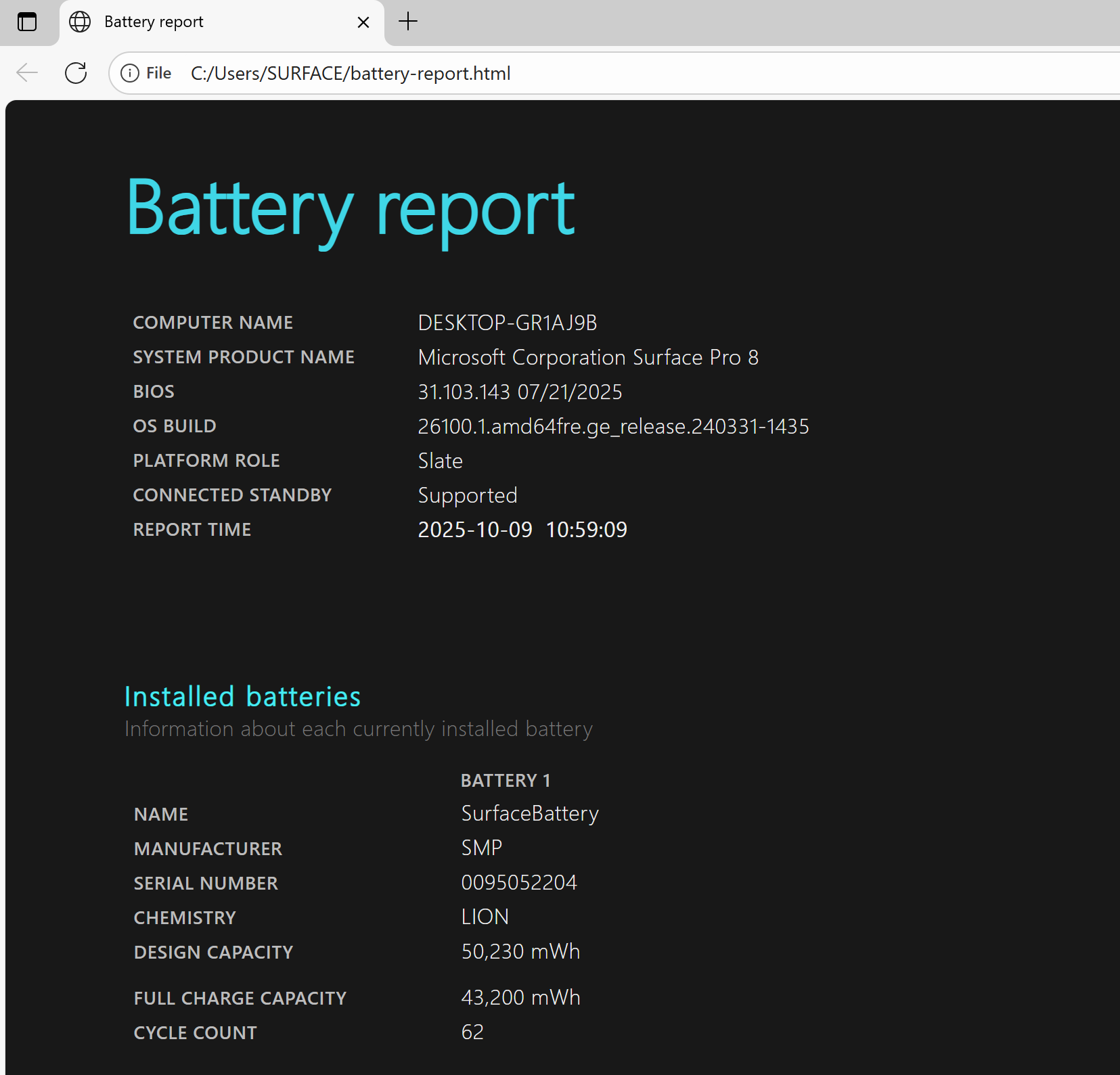Click the BATTERY 1 column header

point(506,781)
